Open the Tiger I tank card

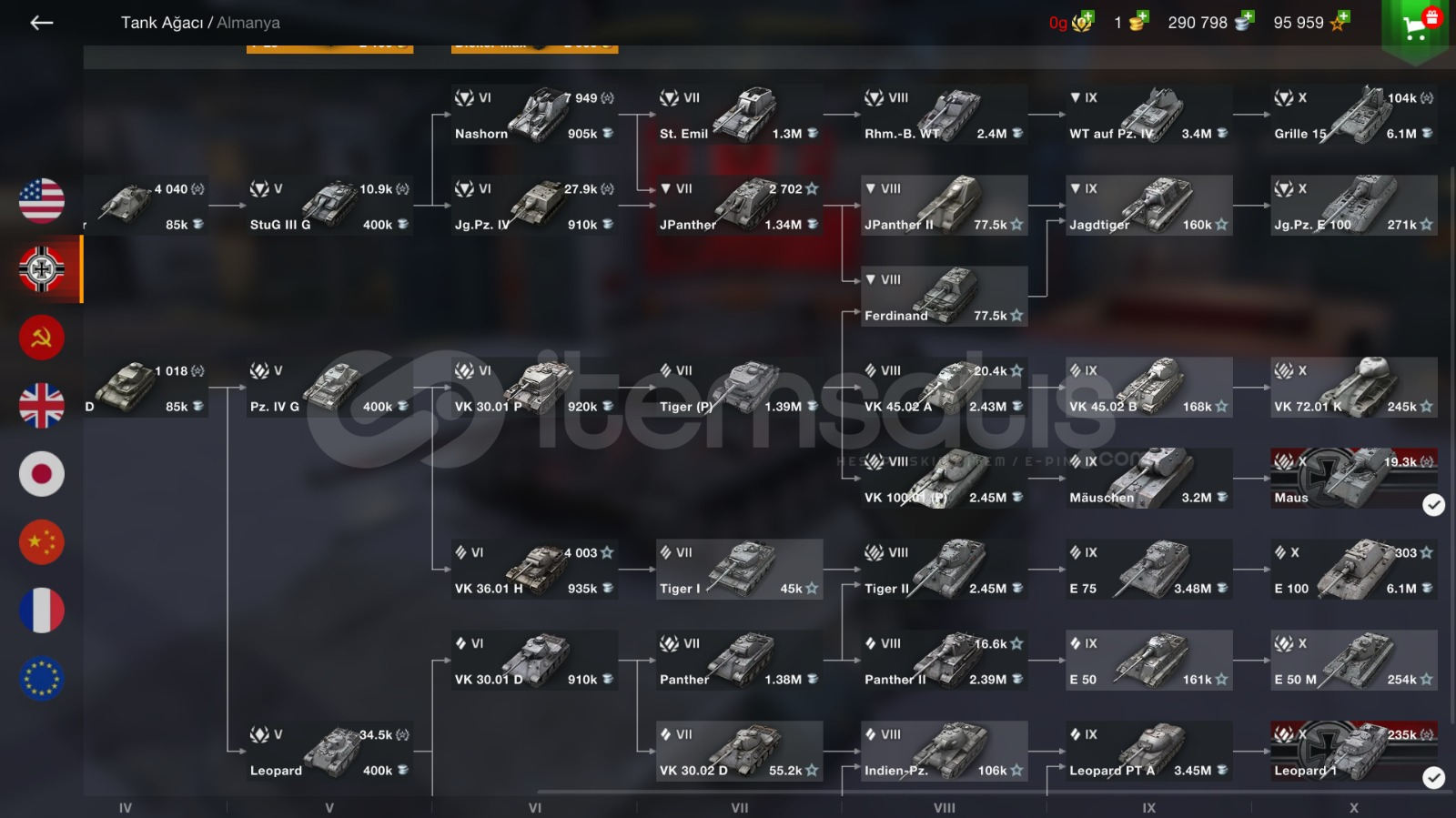tap(739, 570)
